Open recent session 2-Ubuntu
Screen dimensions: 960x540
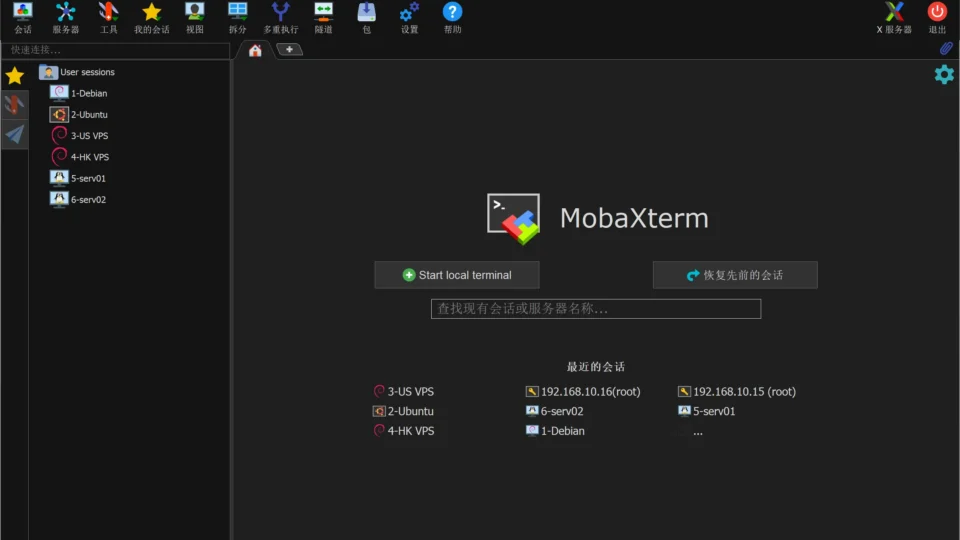click(x=403, y=411)
